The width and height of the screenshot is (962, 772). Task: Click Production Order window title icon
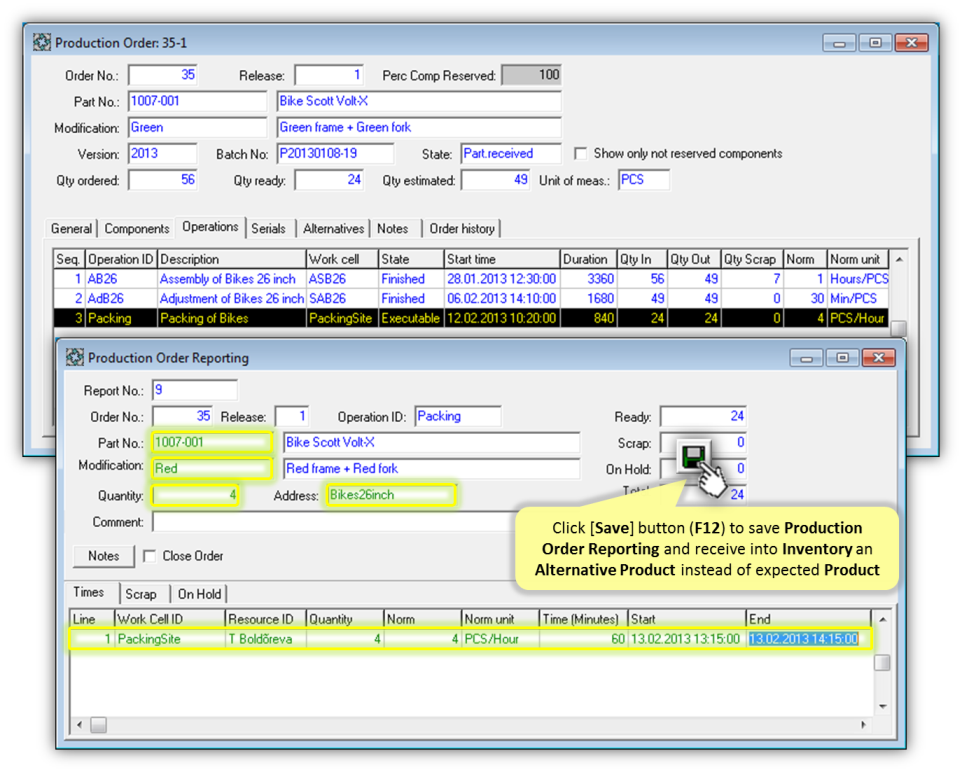tap(42, 42)
